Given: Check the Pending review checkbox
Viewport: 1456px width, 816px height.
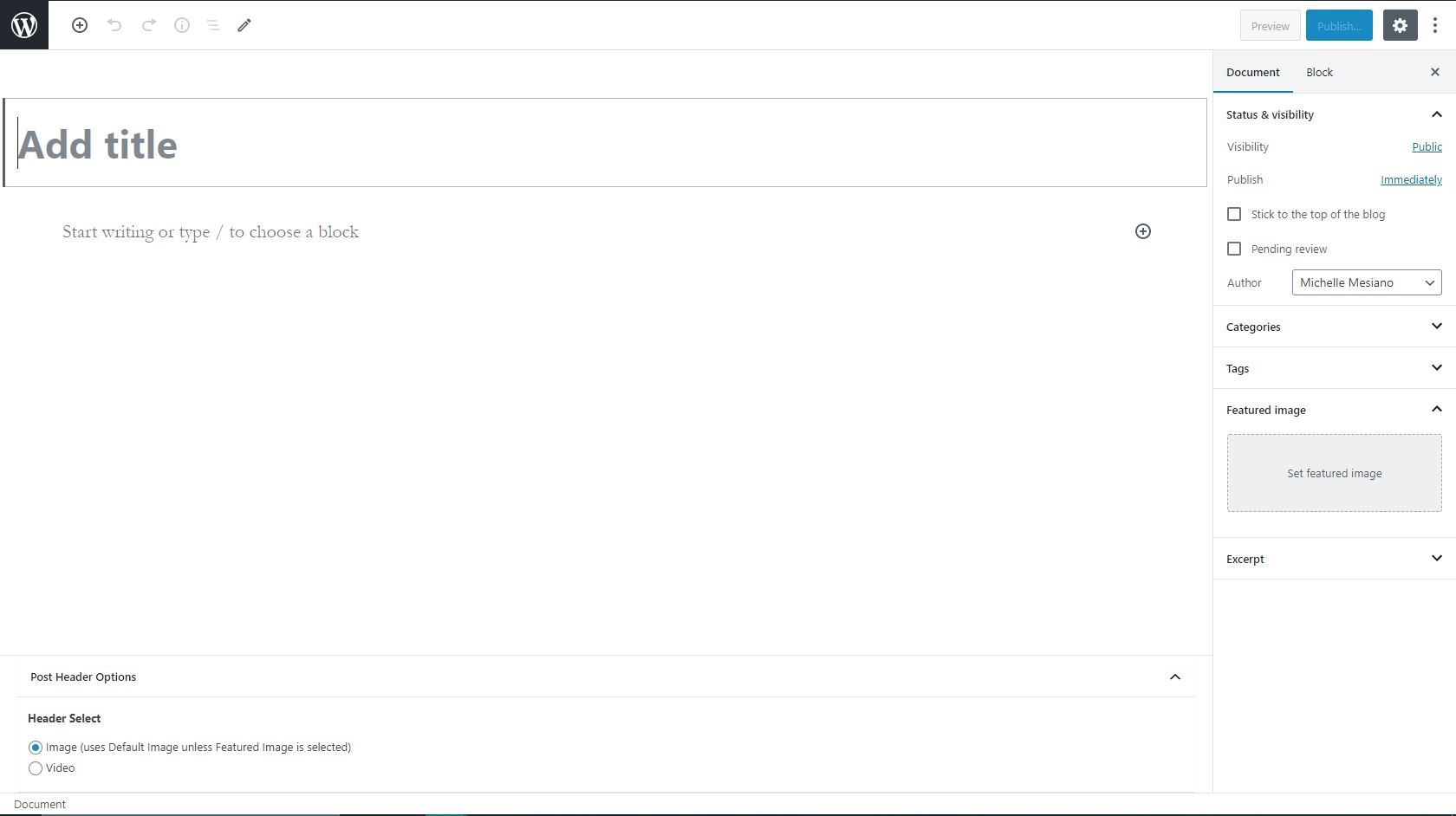Looking at the screenshot, I should (x=1234, y=249).
